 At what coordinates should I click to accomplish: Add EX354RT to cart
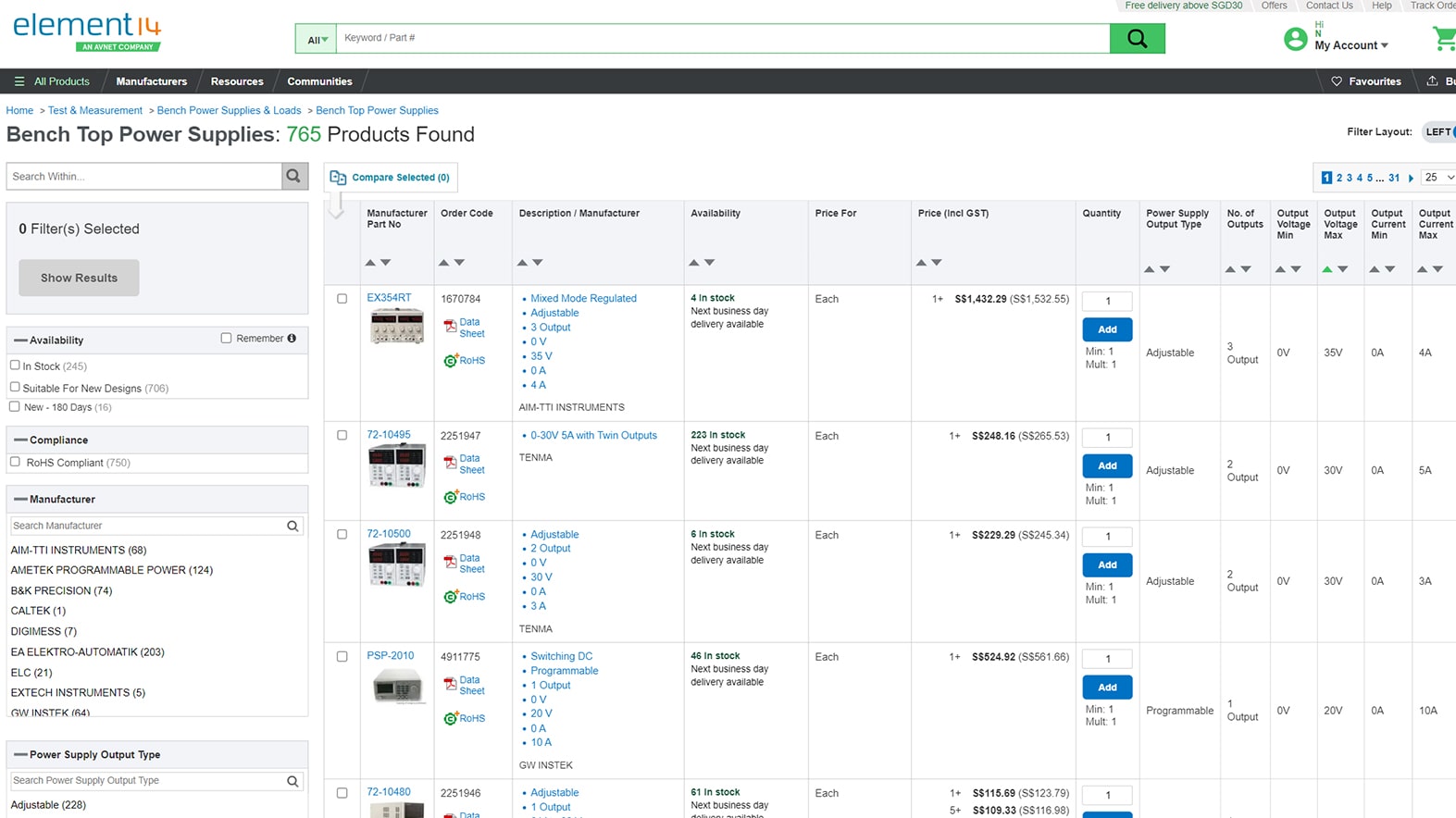1107,329
